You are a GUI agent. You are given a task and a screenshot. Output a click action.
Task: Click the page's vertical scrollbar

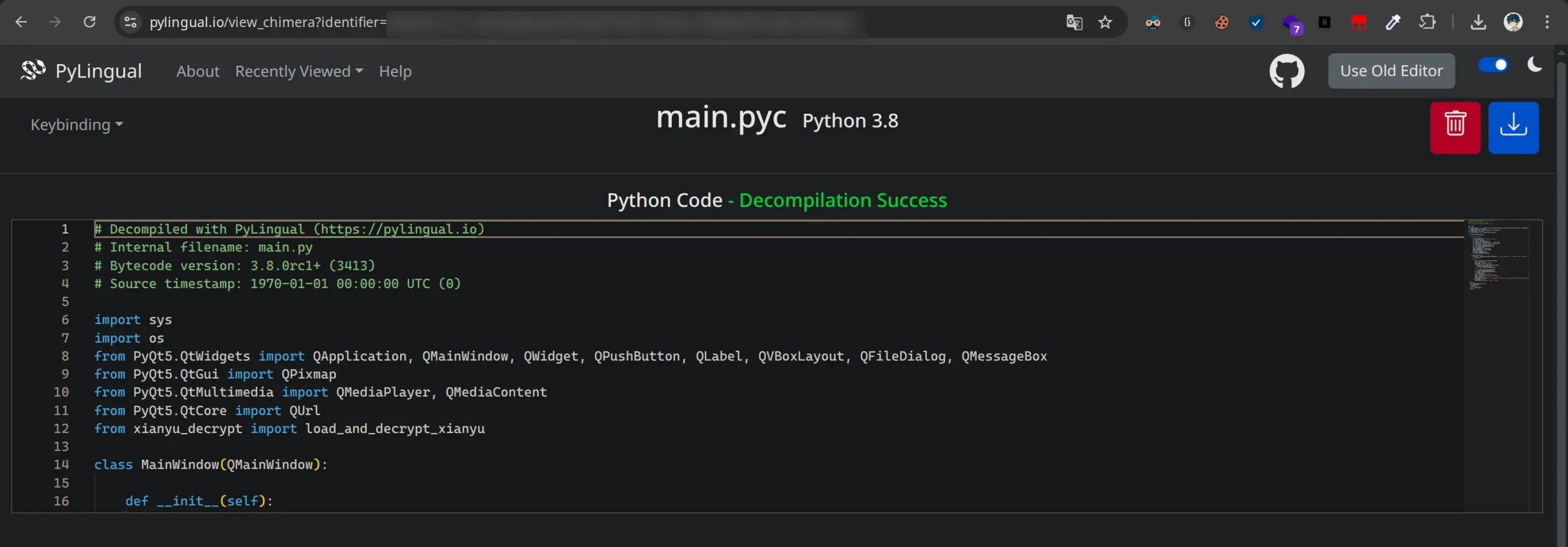point(1561,274)
